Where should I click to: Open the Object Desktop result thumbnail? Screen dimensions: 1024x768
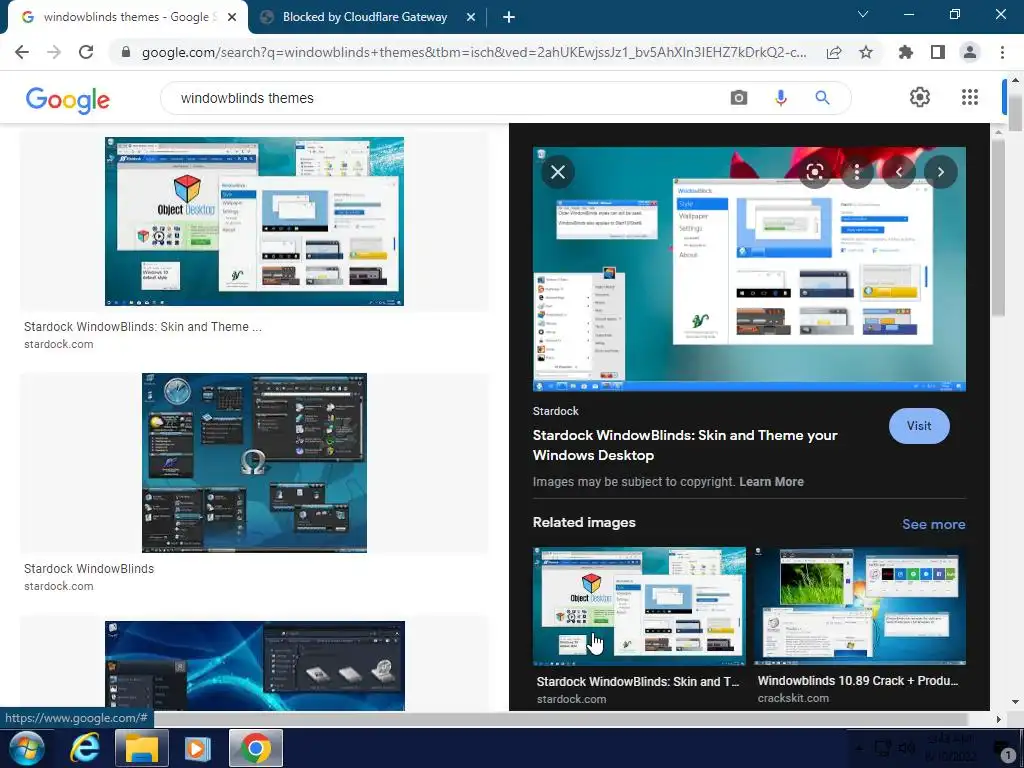pyautogui.click(x=254, y=221)
